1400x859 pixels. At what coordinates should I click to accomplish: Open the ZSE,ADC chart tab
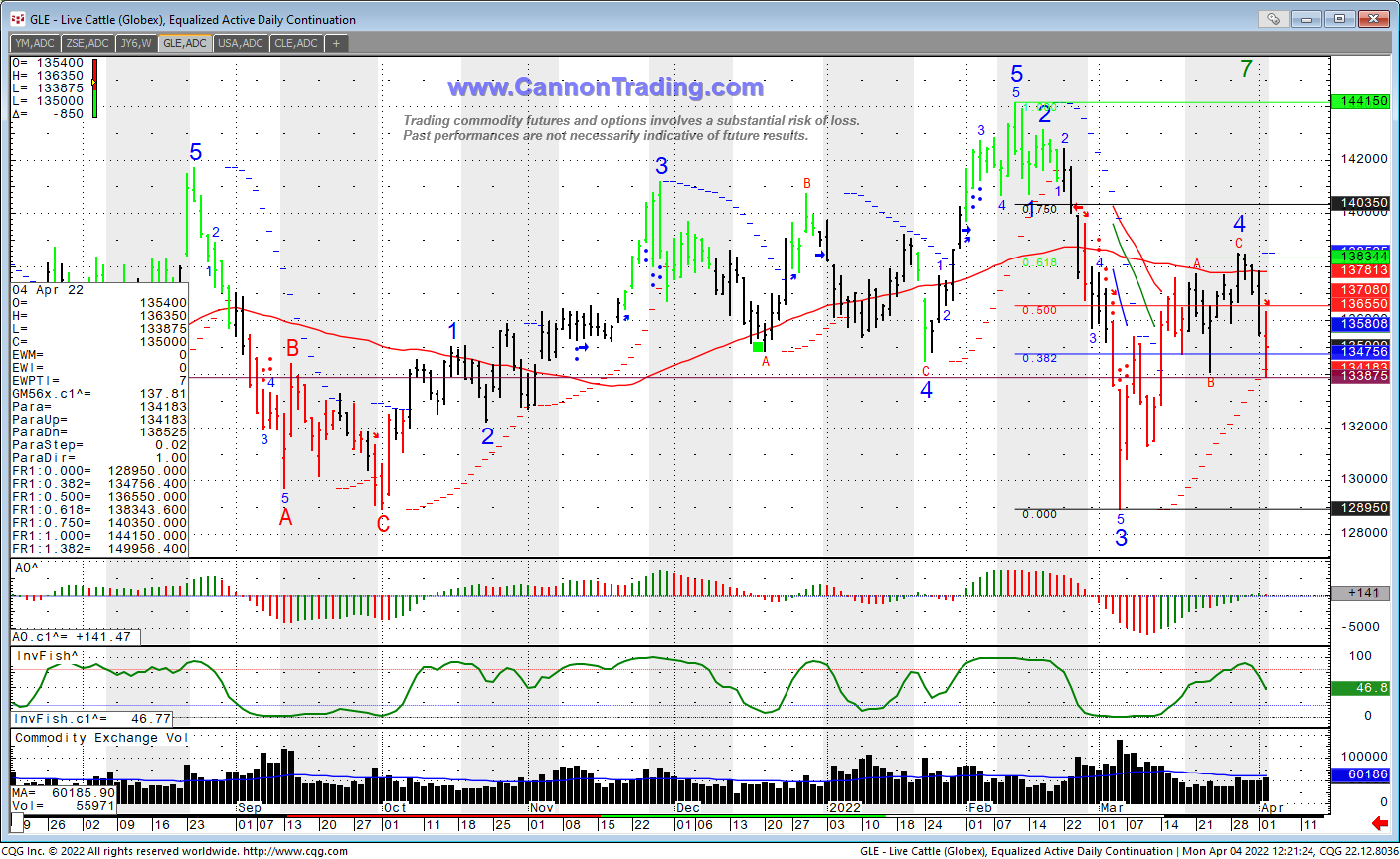click(87, 43)
